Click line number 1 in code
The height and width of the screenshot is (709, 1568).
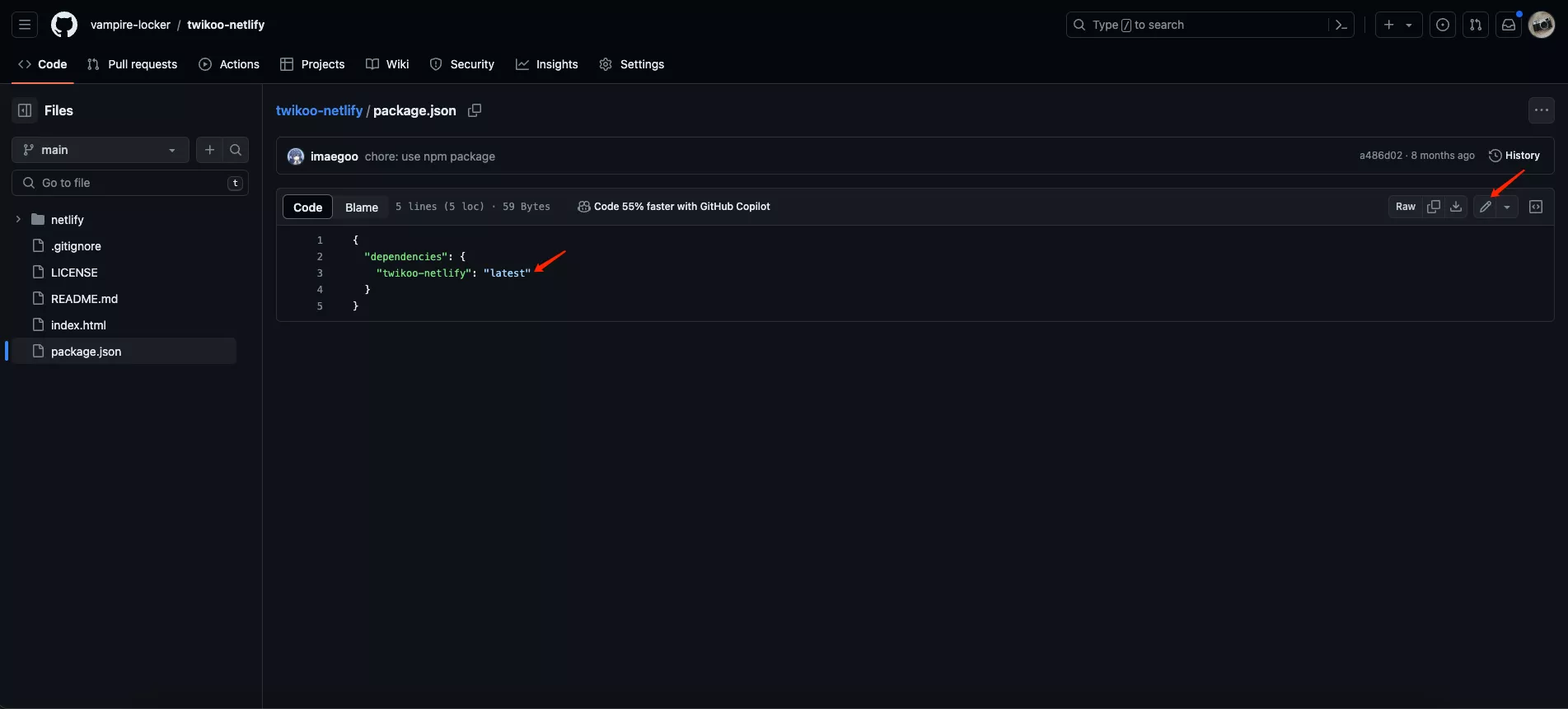tap(320, 240)
